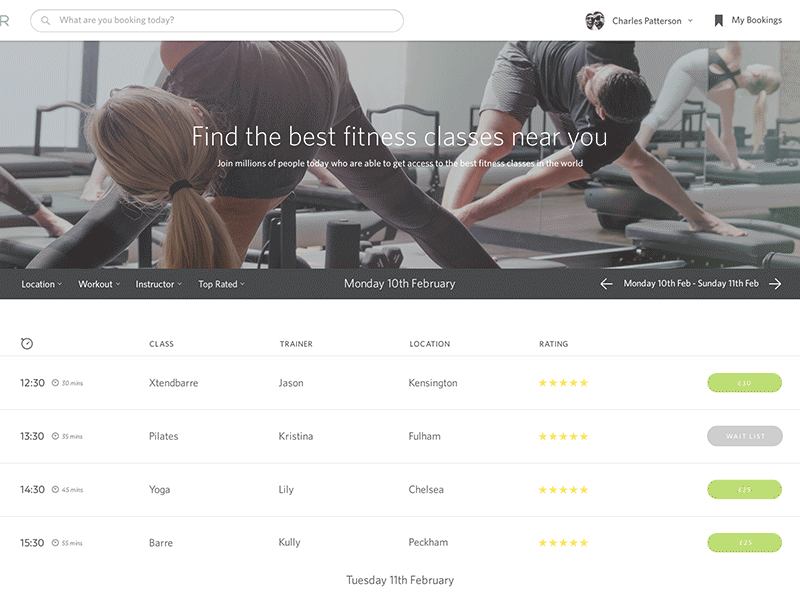Toggle a star in the Yoga rating
Viewport: 800px width, 600px height.
pyautogui.click(x=563, y=489)
